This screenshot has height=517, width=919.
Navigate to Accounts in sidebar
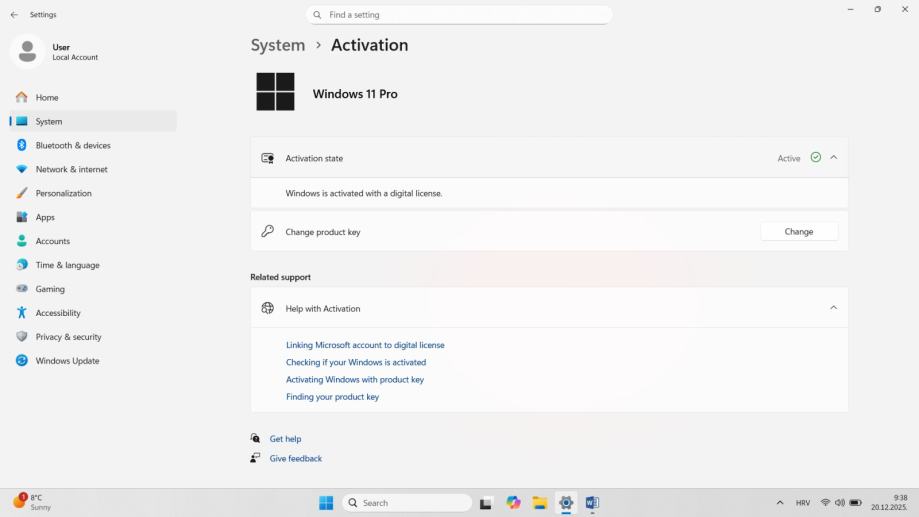coord(52,241)
